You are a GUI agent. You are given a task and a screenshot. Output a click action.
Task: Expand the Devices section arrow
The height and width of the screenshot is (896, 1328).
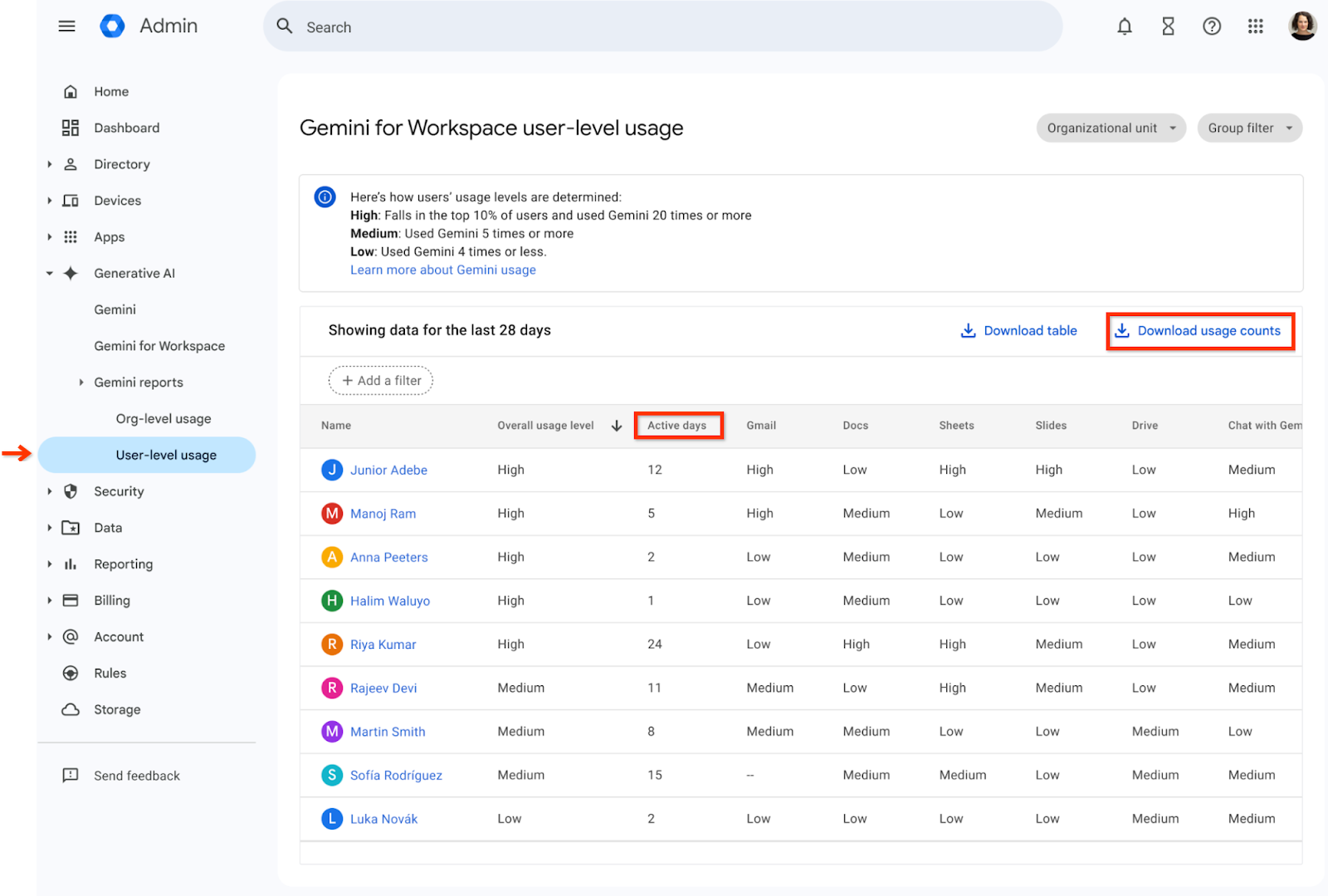[x=50, y=201]
